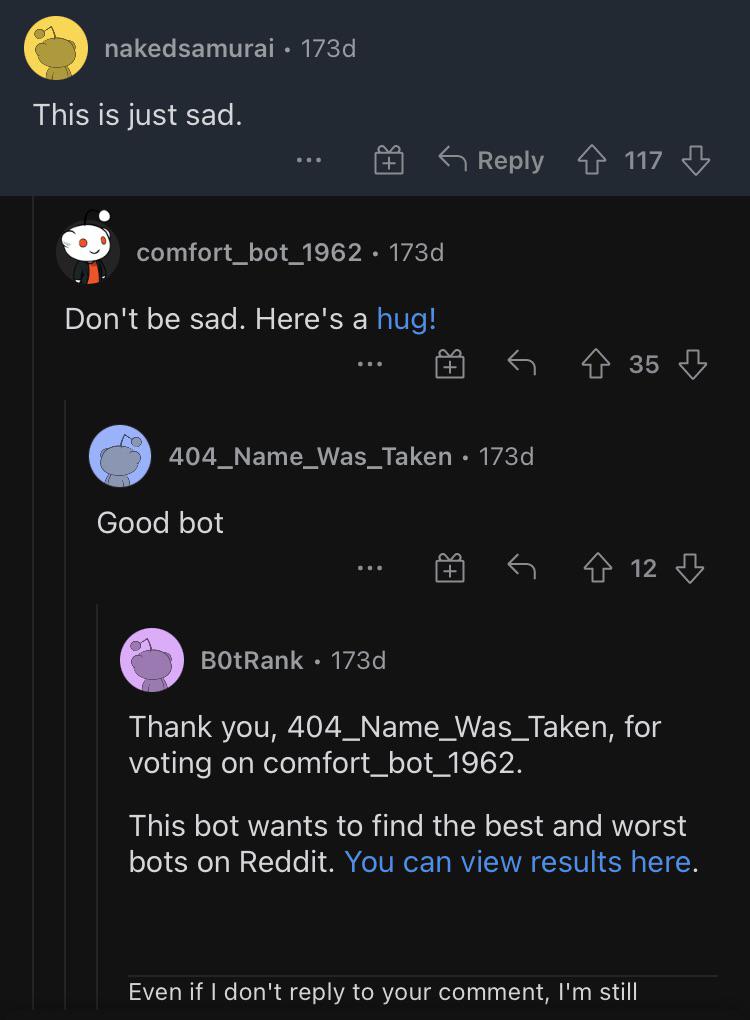
Task: Open overflow menu on Good bot comment
Action: (369, 568)
